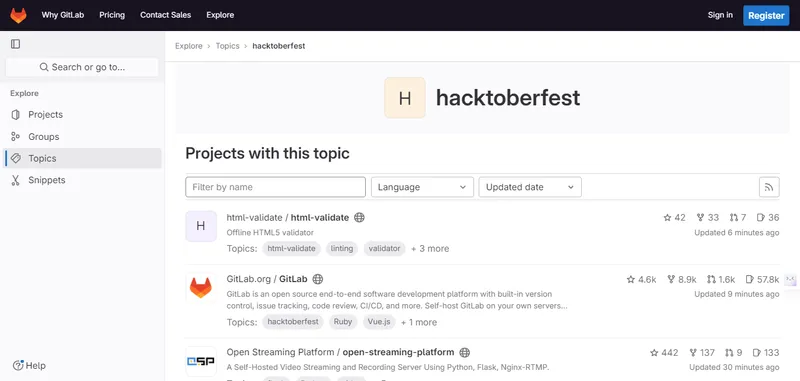This screenshot has height=381, width=800.
Task: Click the GitLab project fox avatar
Action: 201,288
